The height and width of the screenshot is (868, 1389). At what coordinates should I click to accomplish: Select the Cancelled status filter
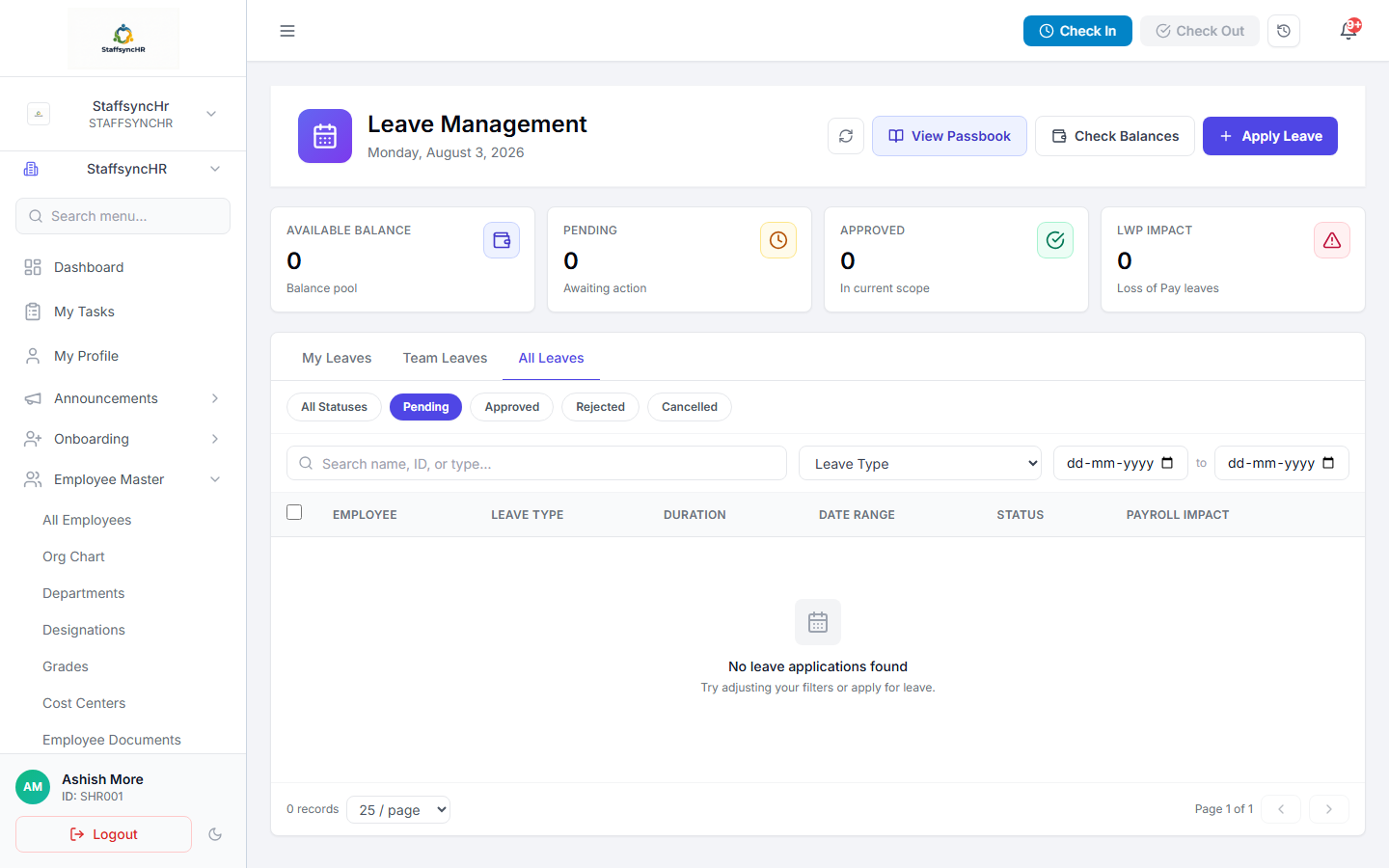coord(690,407)
